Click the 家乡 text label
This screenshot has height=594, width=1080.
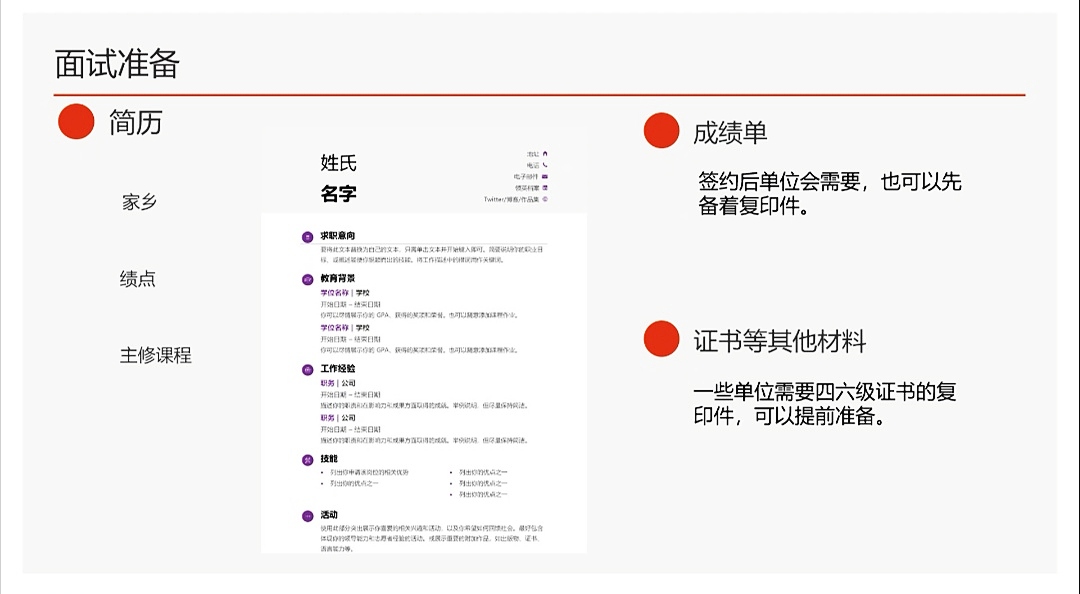pyautogui.click(x=139, y=202)
